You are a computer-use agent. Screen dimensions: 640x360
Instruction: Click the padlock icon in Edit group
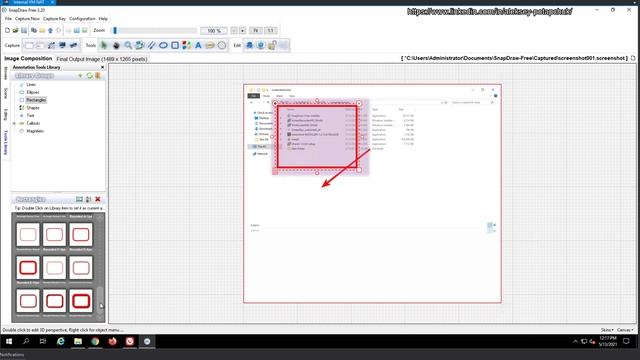pyautogui.click(x=272, y=45)
